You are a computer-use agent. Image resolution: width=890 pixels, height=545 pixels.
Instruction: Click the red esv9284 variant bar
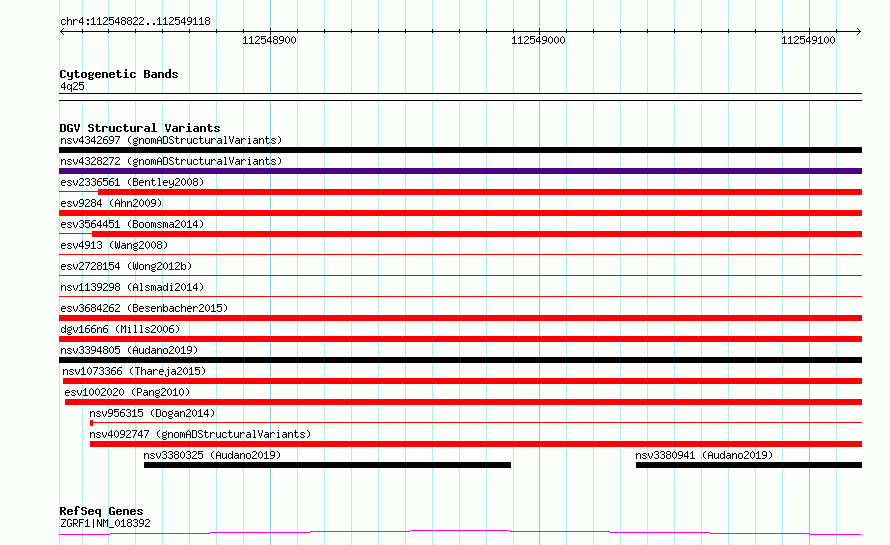(460, 213)
